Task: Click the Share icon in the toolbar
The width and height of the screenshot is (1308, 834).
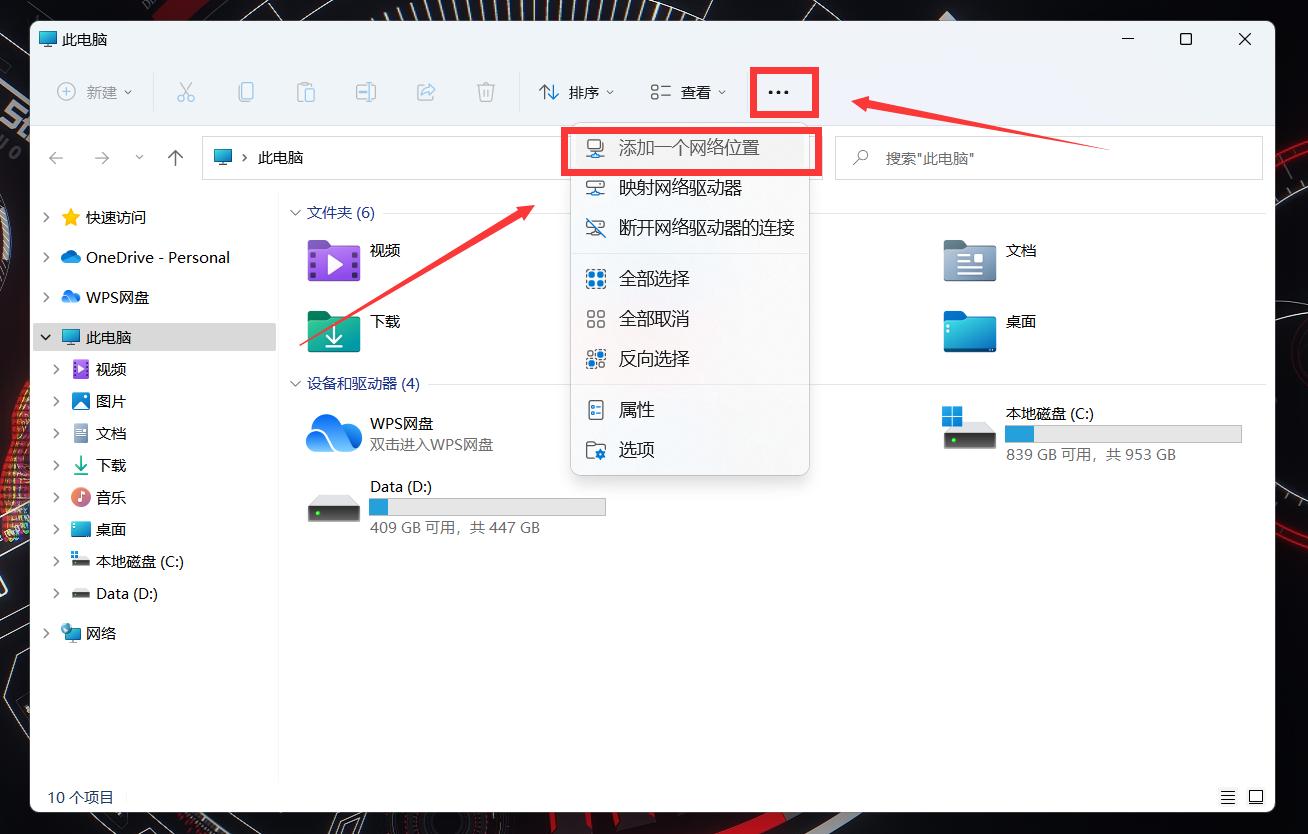Action: tap(426, 91)
